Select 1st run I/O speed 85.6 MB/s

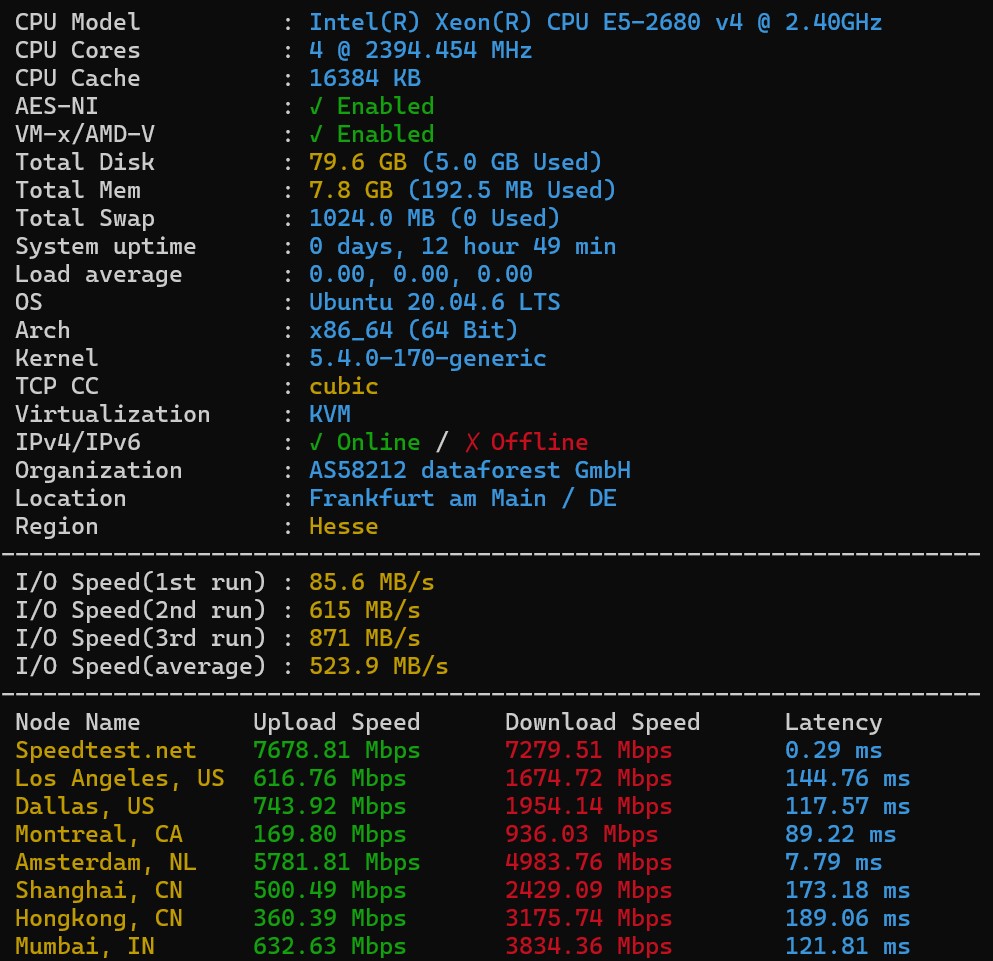coord(372,582)
